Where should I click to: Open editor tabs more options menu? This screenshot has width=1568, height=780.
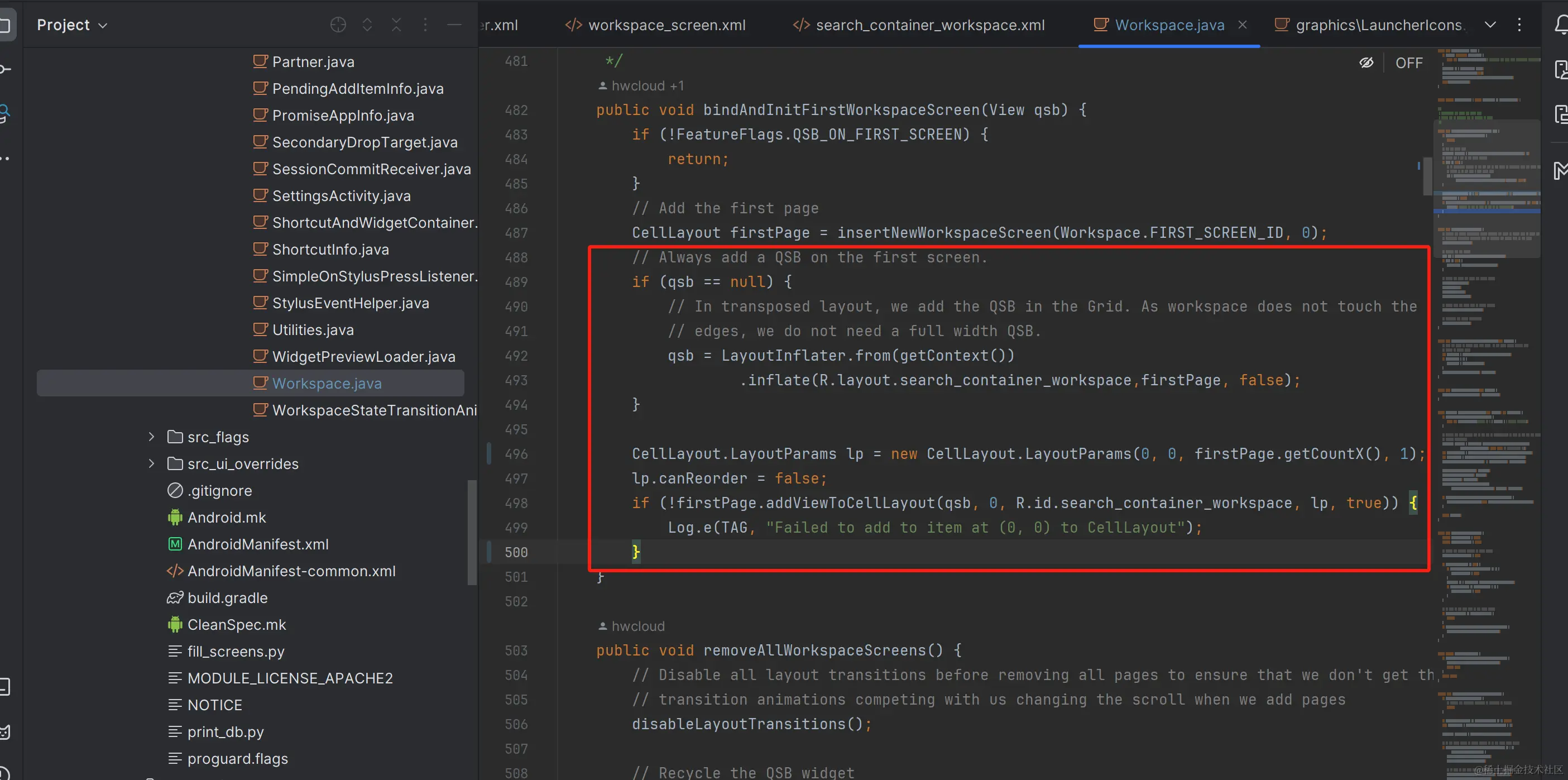(1519, 25)
